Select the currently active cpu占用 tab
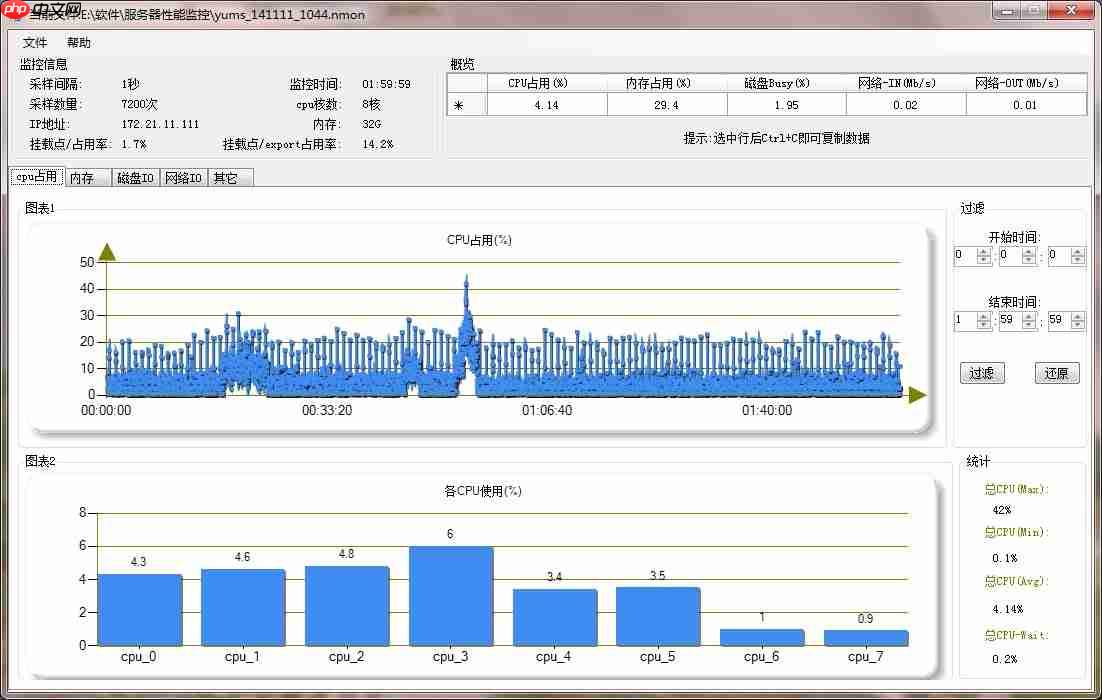The height and width of the screenshot is (700, 1102). pos(36,176)
